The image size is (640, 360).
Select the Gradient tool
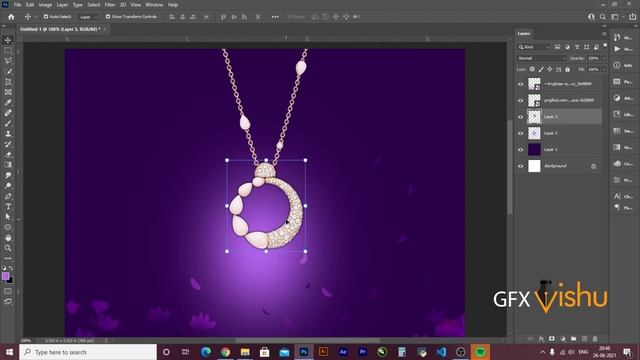[x=8, y=165]
